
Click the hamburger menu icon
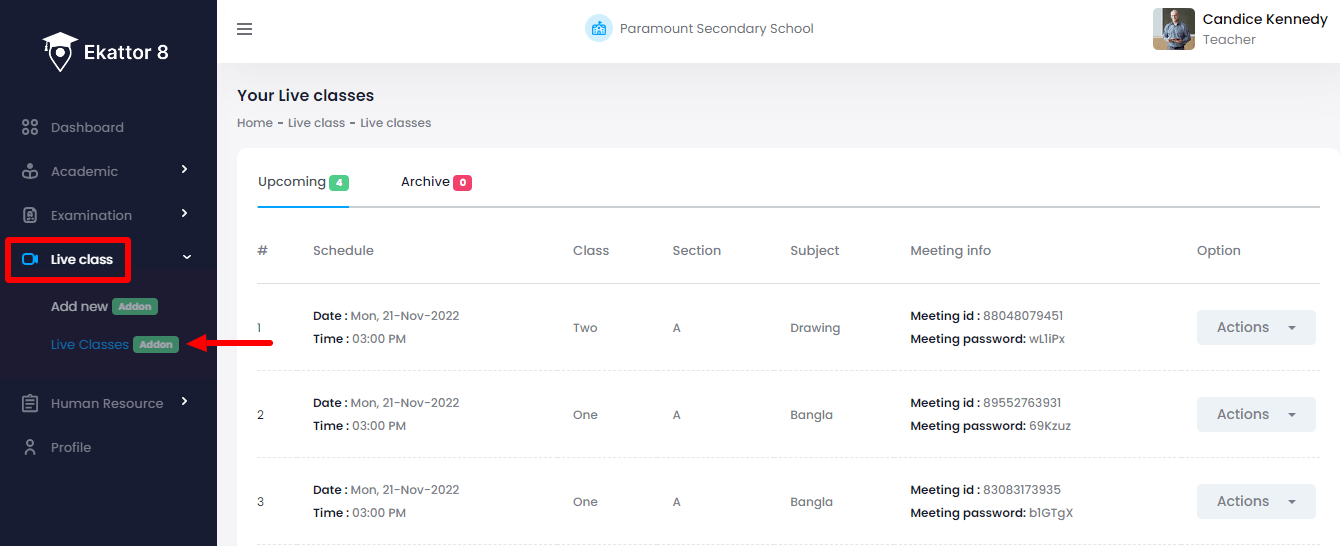coord(244,29)
